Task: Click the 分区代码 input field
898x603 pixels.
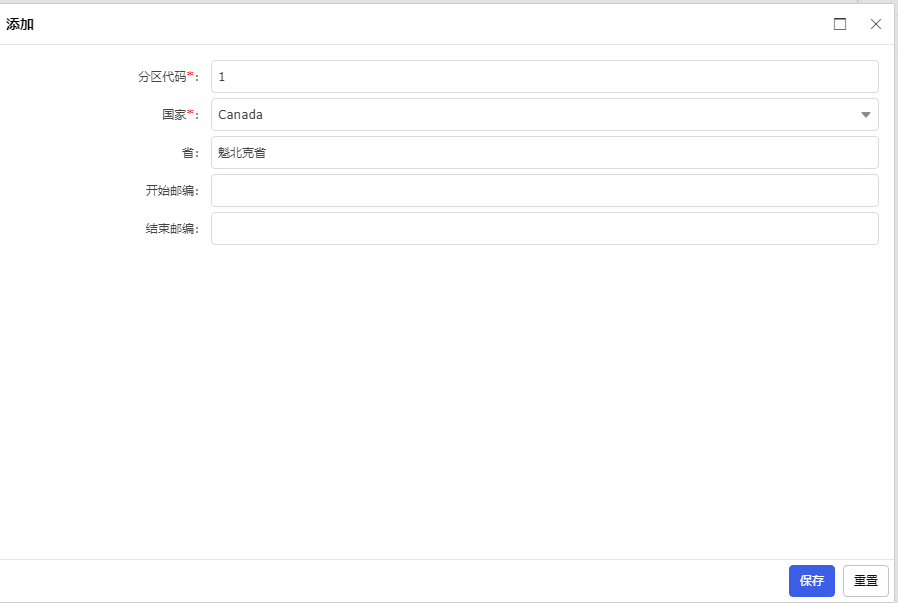Action: tap(545, 77)
